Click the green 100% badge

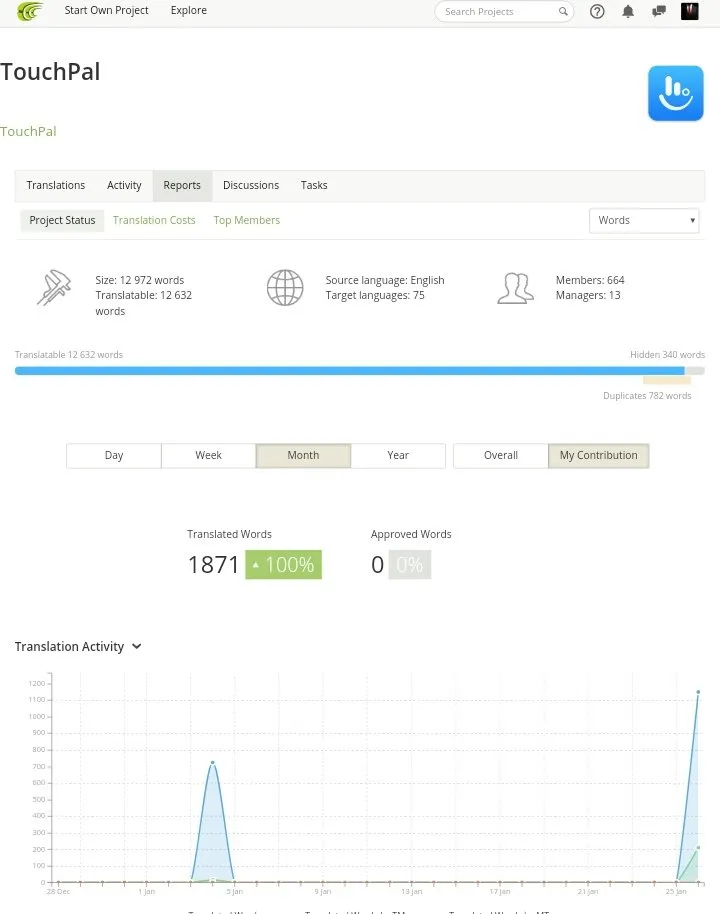283,564
